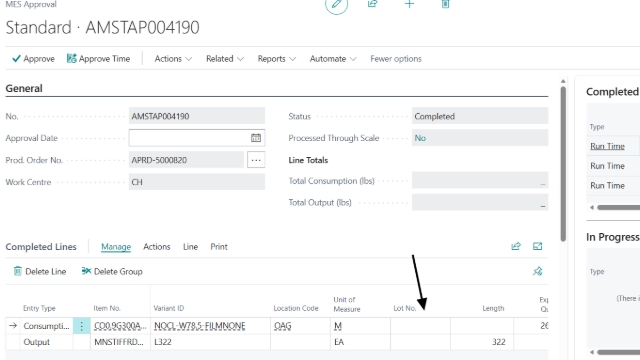Click the Length column header

pyautogui.click(x=493, y=308)
